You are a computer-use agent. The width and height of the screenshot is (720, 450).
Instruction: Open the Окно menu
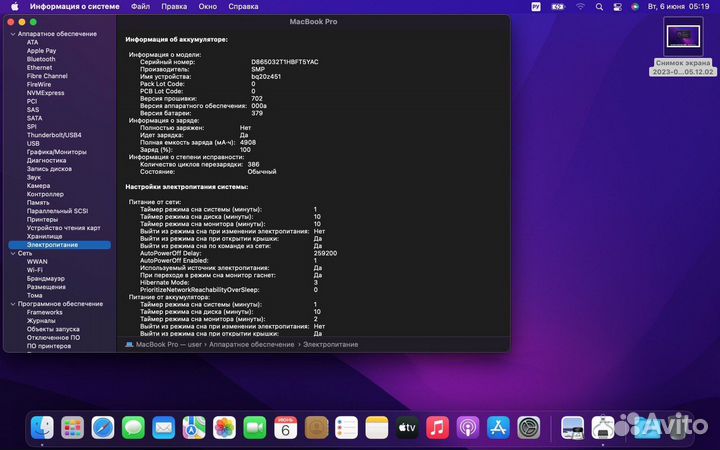(208, 6)
